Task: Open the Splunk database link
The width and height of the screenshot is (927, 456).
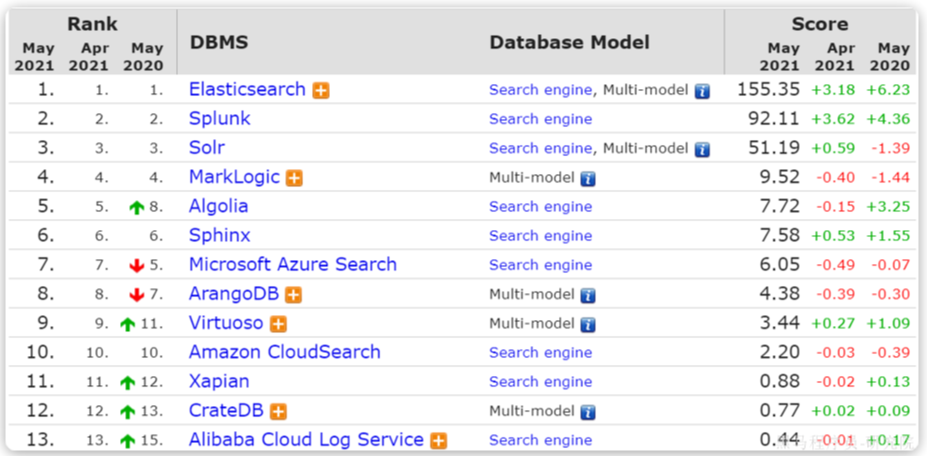Action: 219,119
